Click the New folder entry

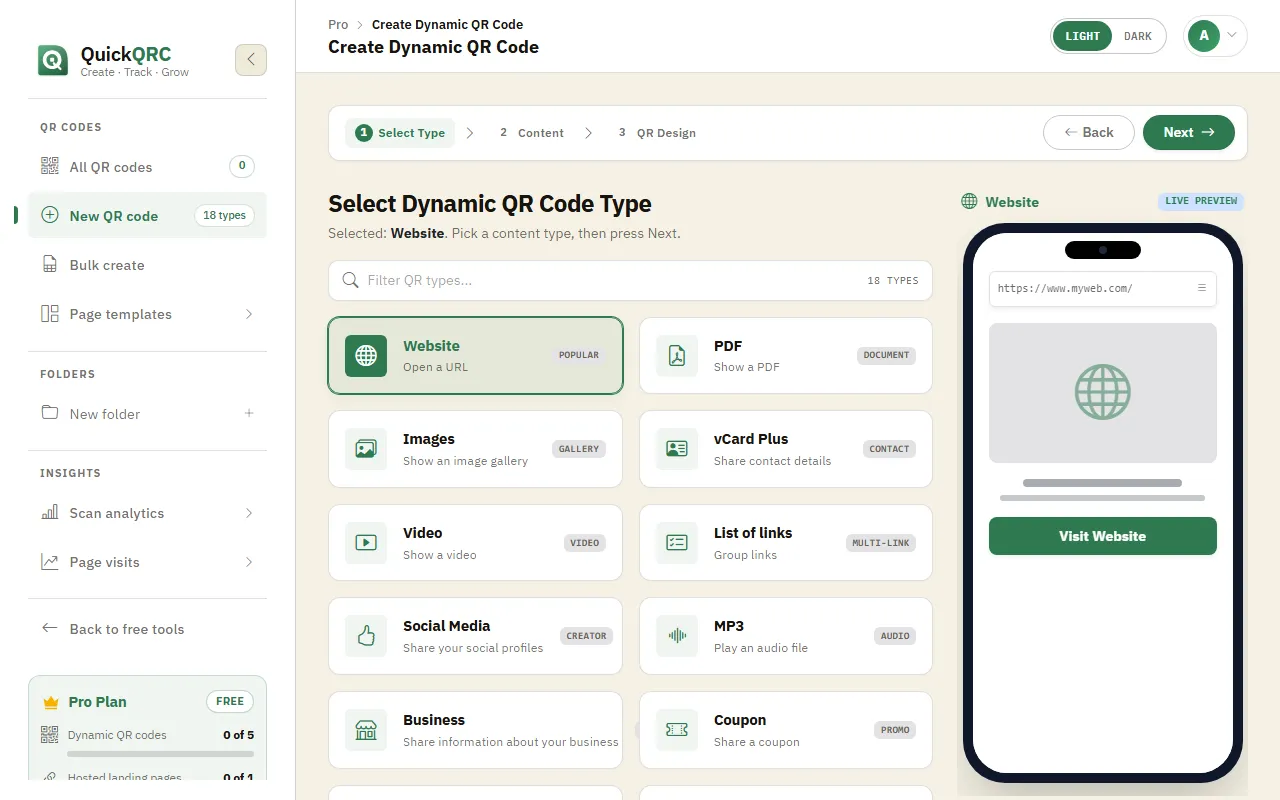[x=147, y=413]
